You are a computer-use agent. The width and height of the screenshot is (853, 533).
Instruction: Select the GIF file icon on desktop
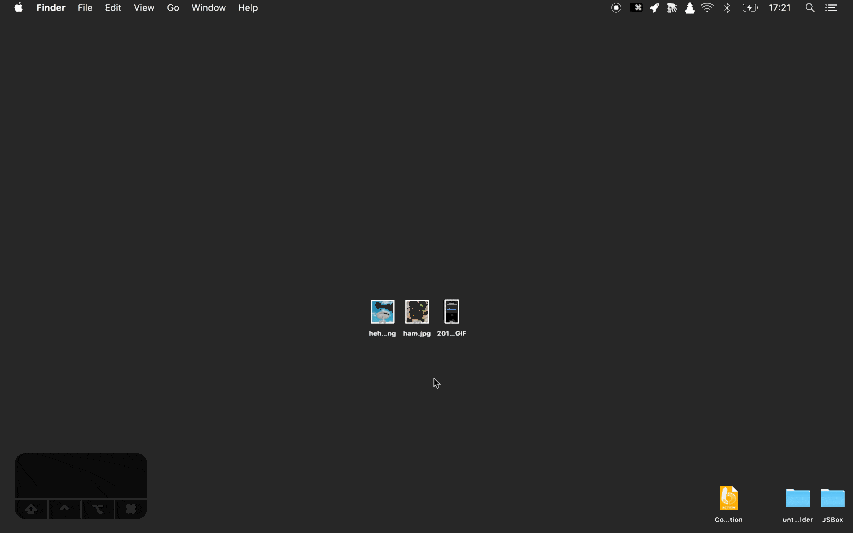[452, 312]
